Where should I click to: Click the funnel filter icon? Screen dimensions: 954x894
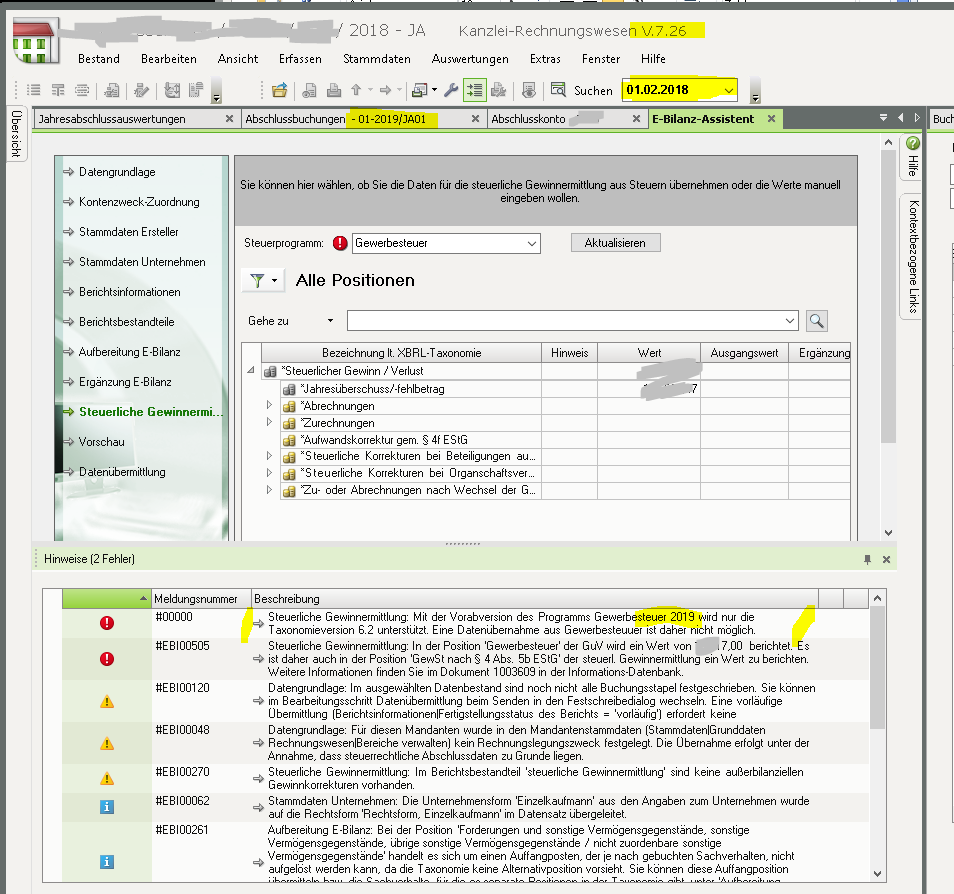pyautogui.click(x=257, y=281)
